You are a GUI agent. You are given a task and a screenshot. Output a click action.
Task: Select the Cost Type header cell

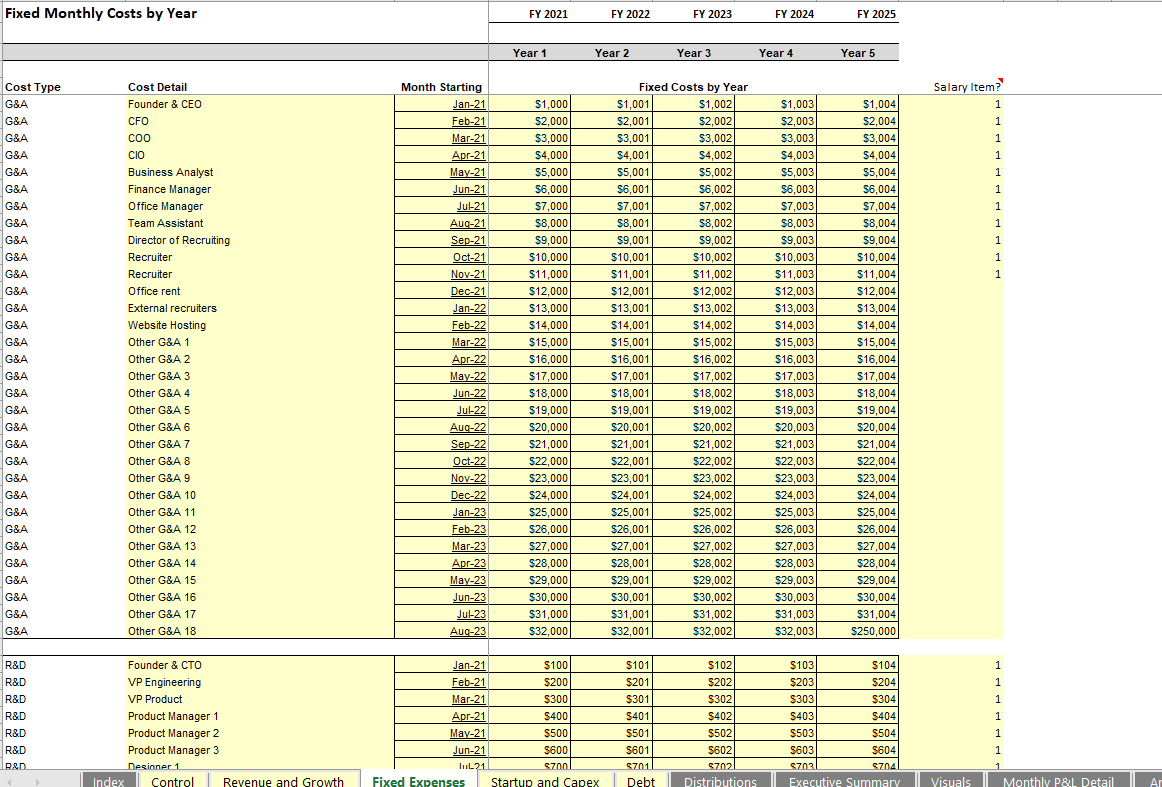coord(33,87)
